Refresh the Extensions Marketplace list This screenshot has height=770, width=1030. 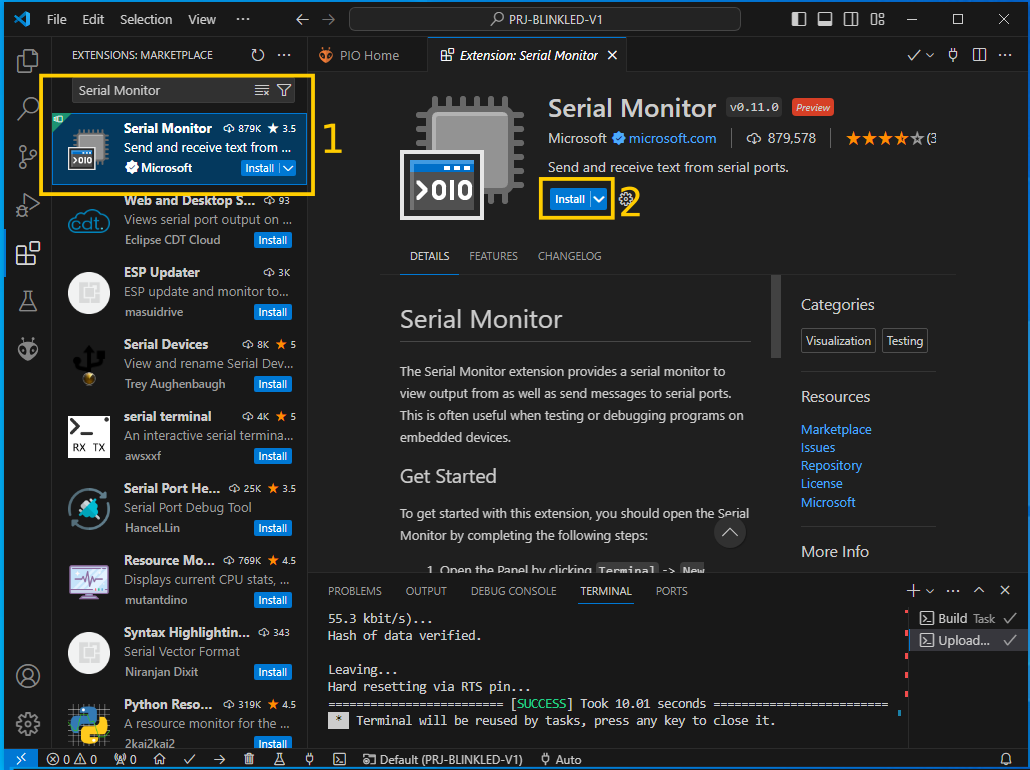[x=258, y=55]
